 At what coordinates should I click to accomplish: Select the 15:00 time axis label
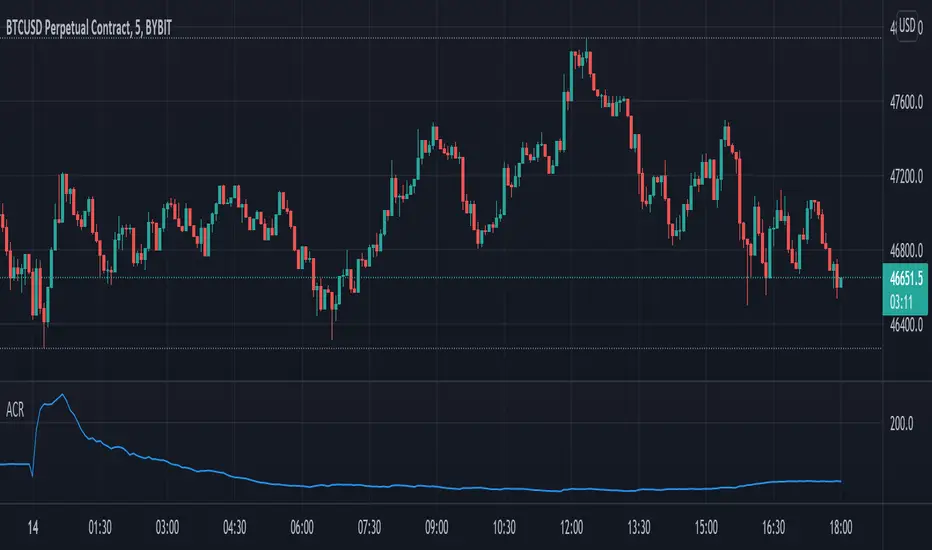pos(706,526)
